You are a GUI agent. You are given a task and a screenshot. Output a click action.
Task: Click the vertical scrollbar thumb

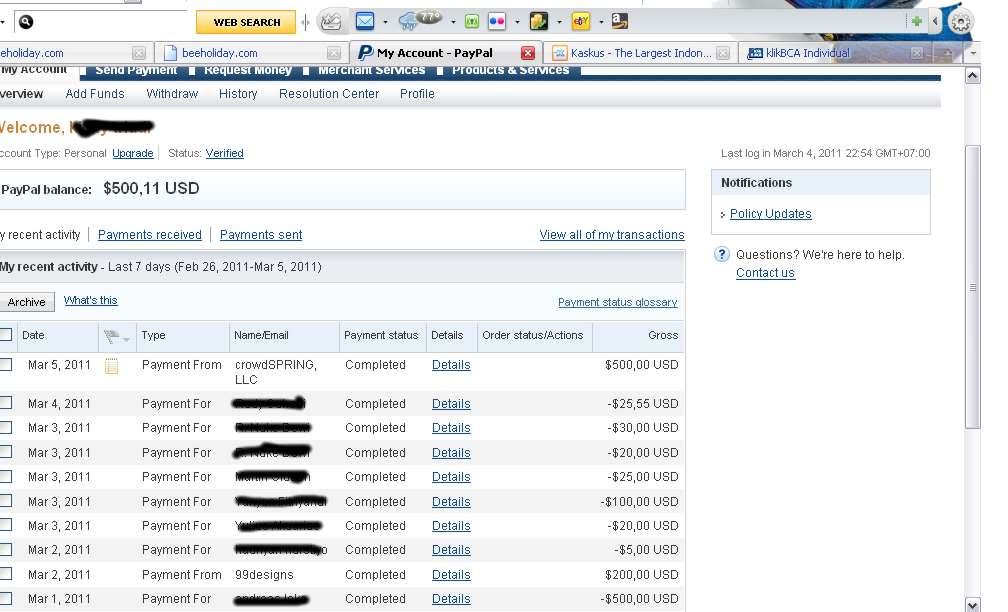(973, 287)
